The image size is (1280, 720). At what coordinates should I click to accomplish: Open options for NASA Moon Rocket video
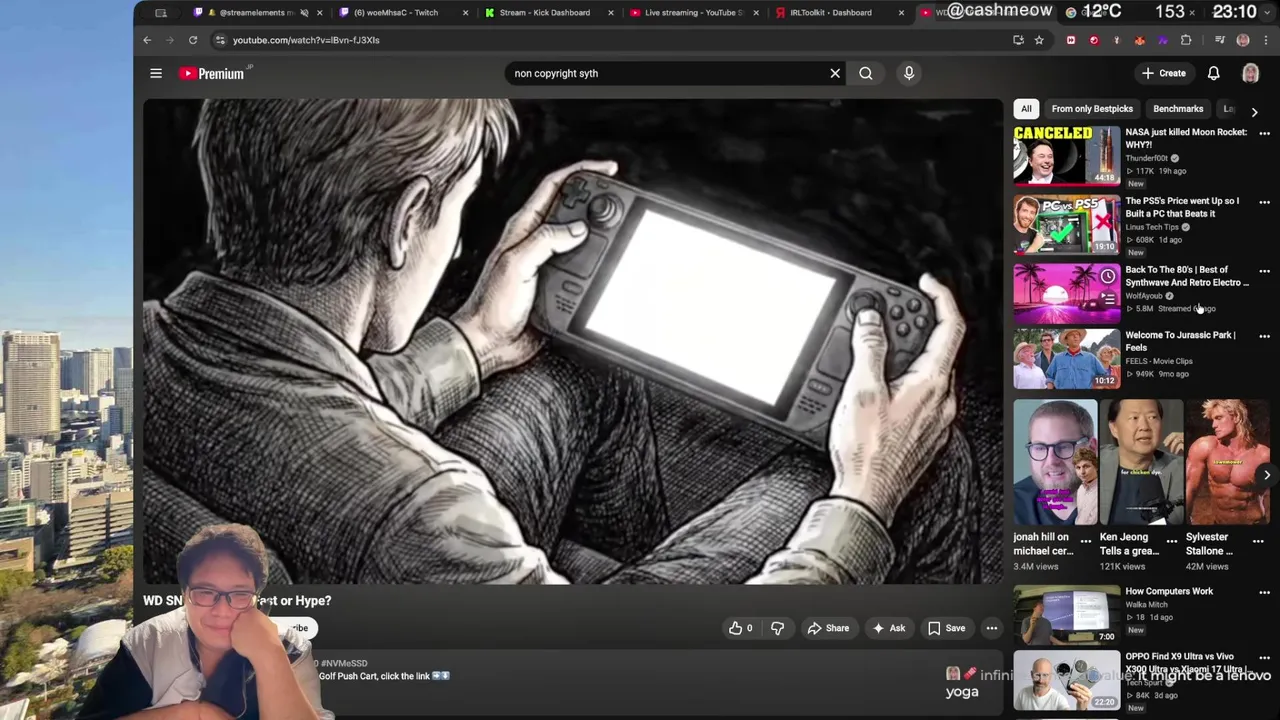click(x=1264, y=133)
